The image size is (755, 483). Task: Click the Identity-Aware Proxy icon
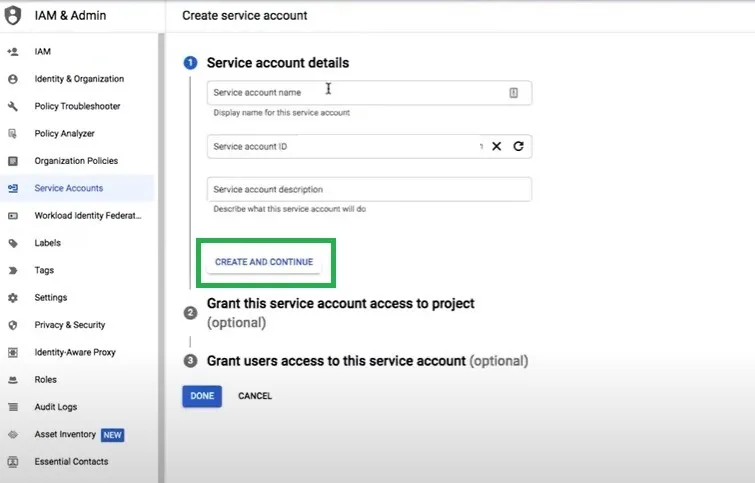tap(13, 352)
